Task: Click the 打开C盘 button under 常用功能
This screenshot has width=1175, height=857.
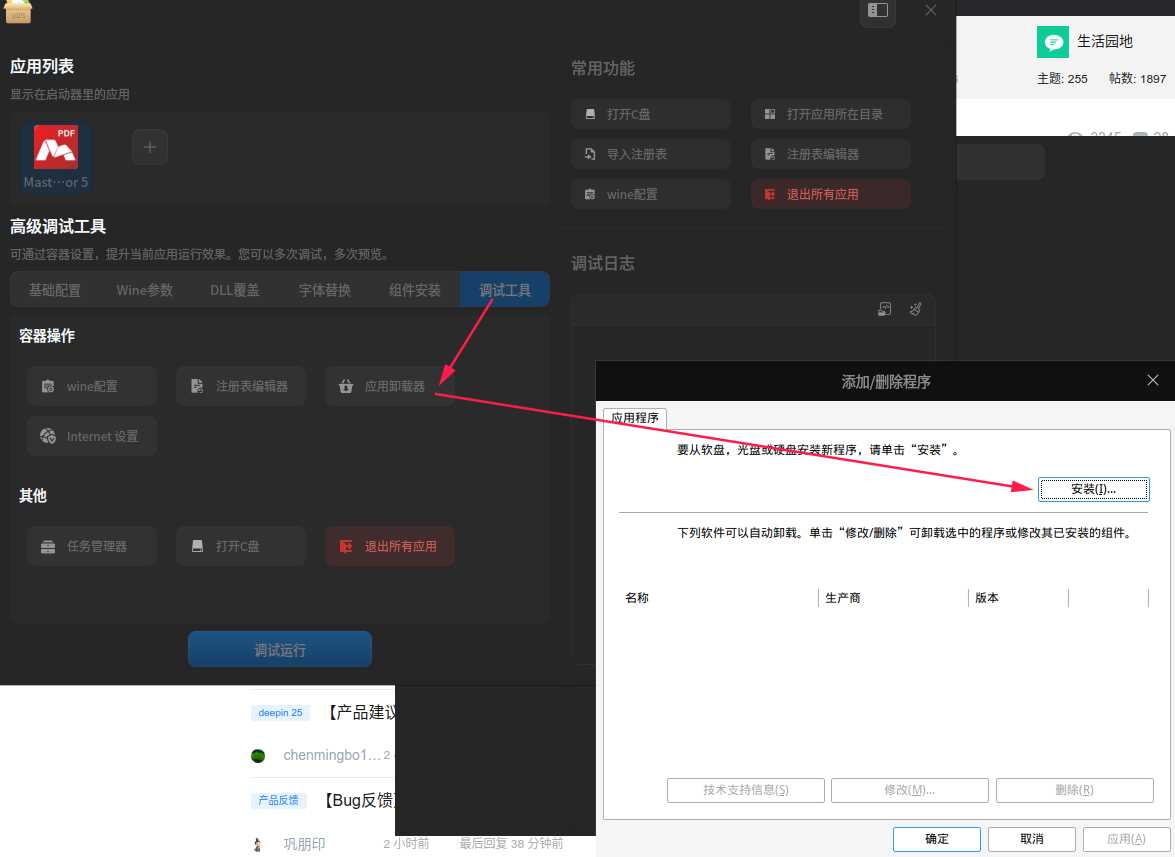Action: click(650, 114)
